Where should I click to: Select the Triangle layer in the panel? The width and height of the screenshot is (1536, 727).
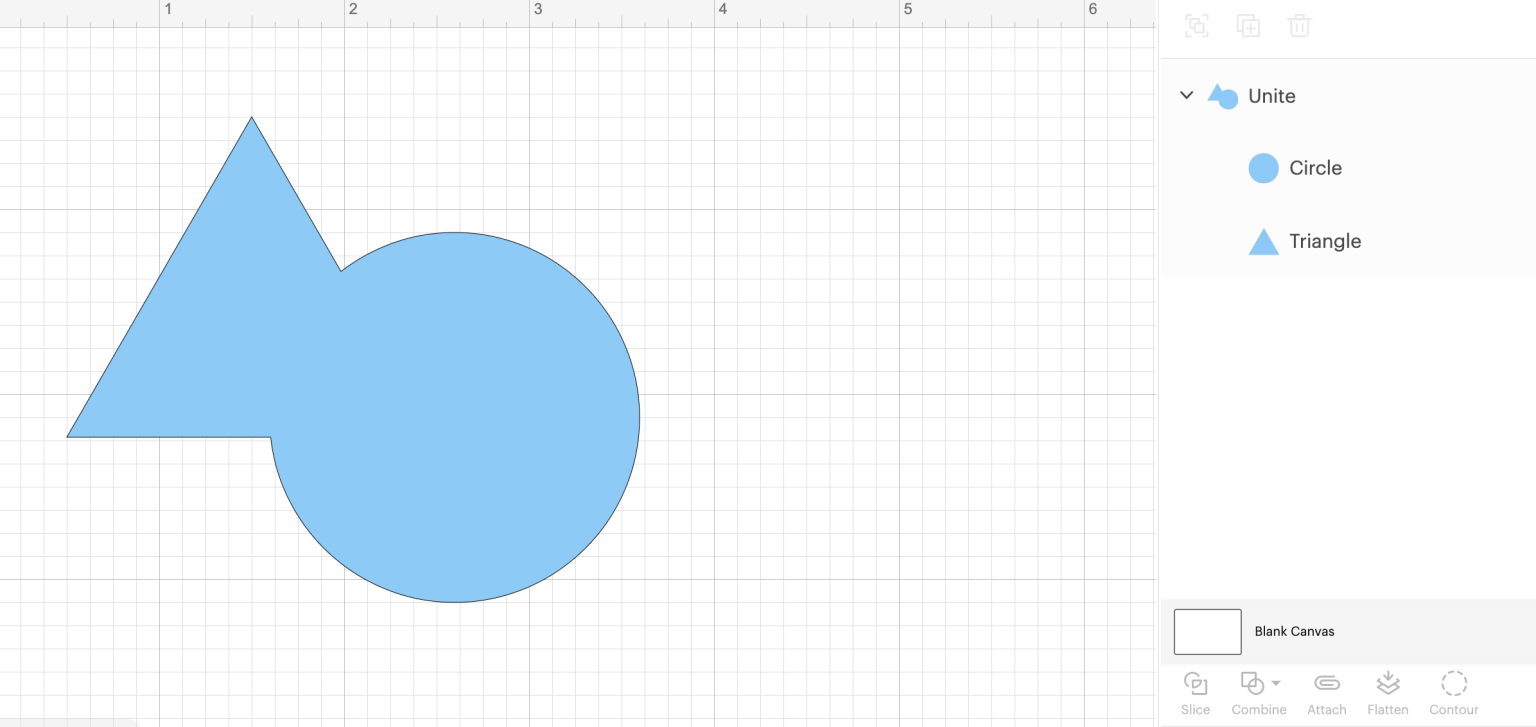(1324, 241)
